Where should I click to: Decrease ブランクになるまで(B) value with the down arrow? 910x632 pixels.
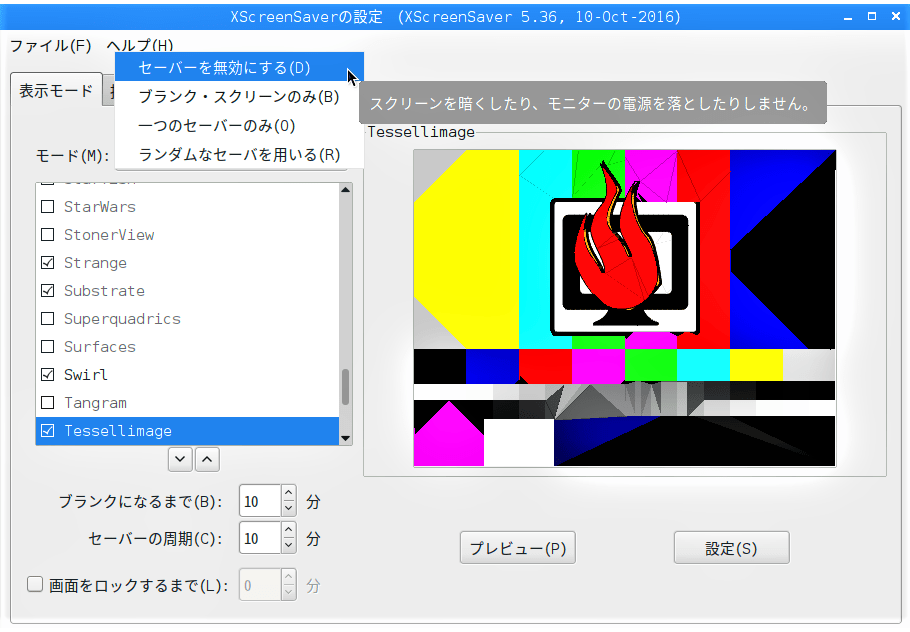coord(288,508)
